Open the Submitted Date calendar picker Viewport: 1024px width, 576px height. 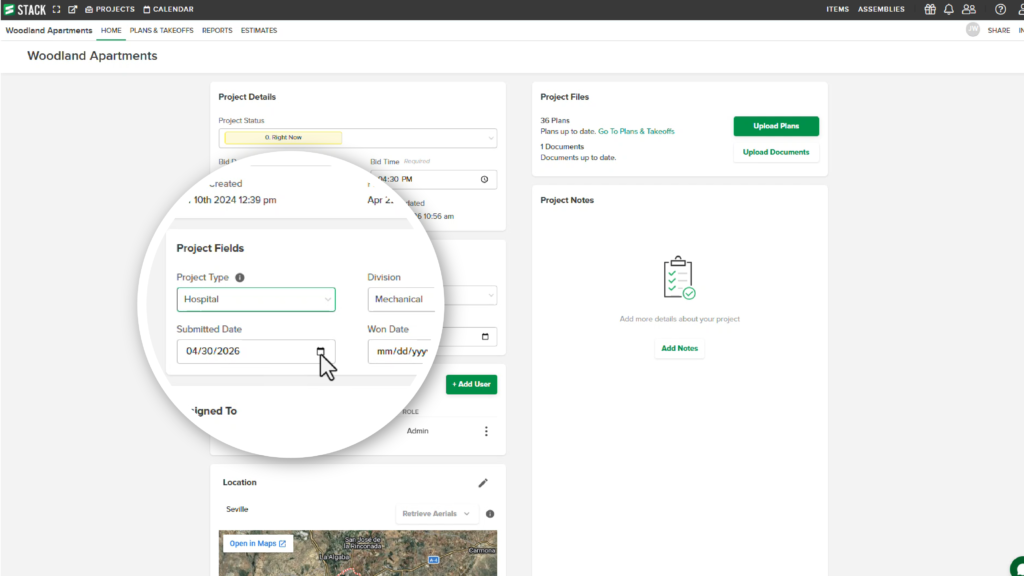(321, 351)
